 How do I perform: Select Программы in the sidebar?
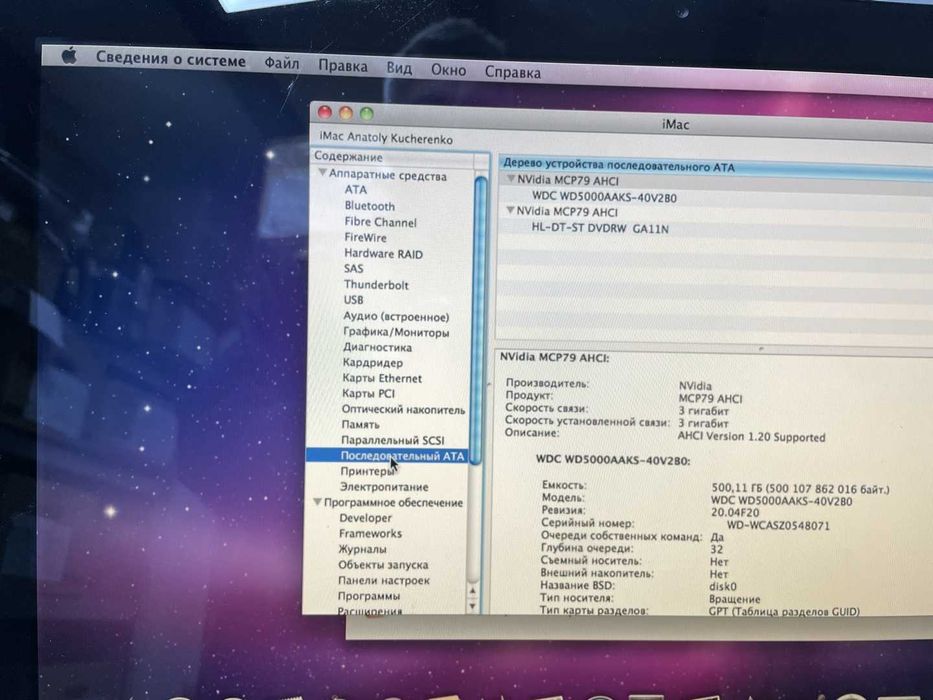pyautogui.click(x=369, y=596)
